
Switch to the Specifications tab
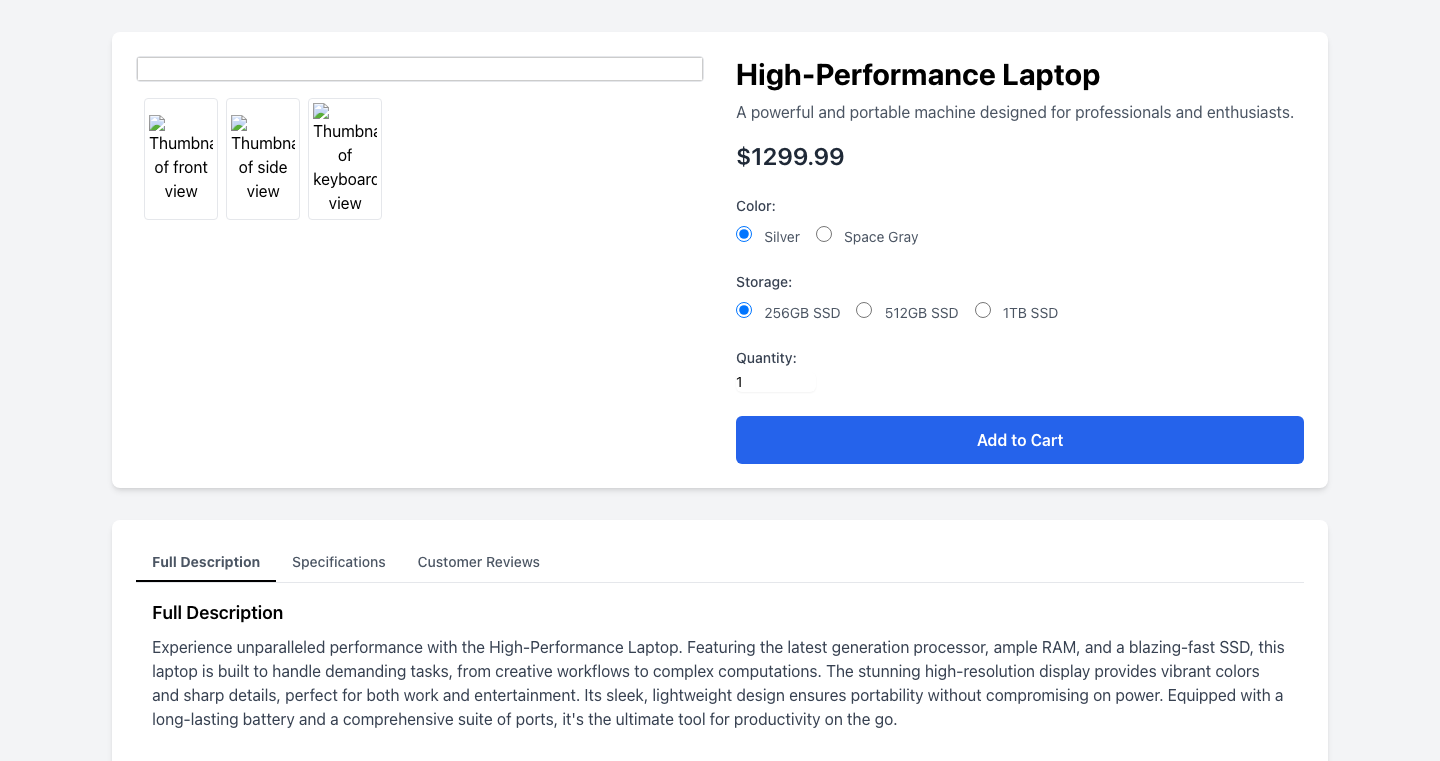pyautogui.click(x=338, y=562)
